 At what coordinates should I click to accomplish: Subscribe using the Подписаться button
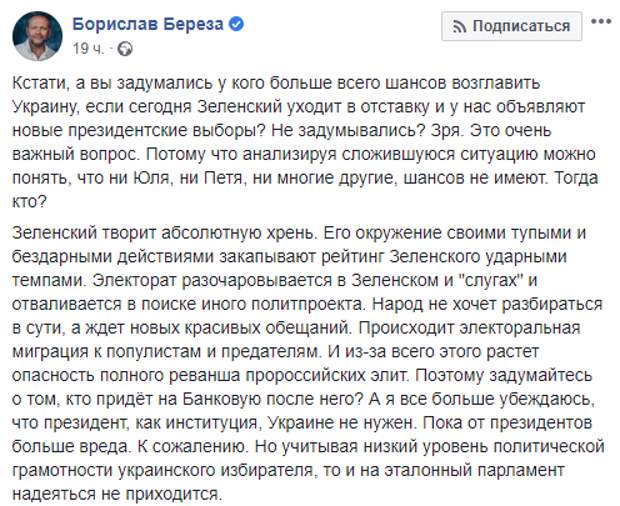(512, 26)
